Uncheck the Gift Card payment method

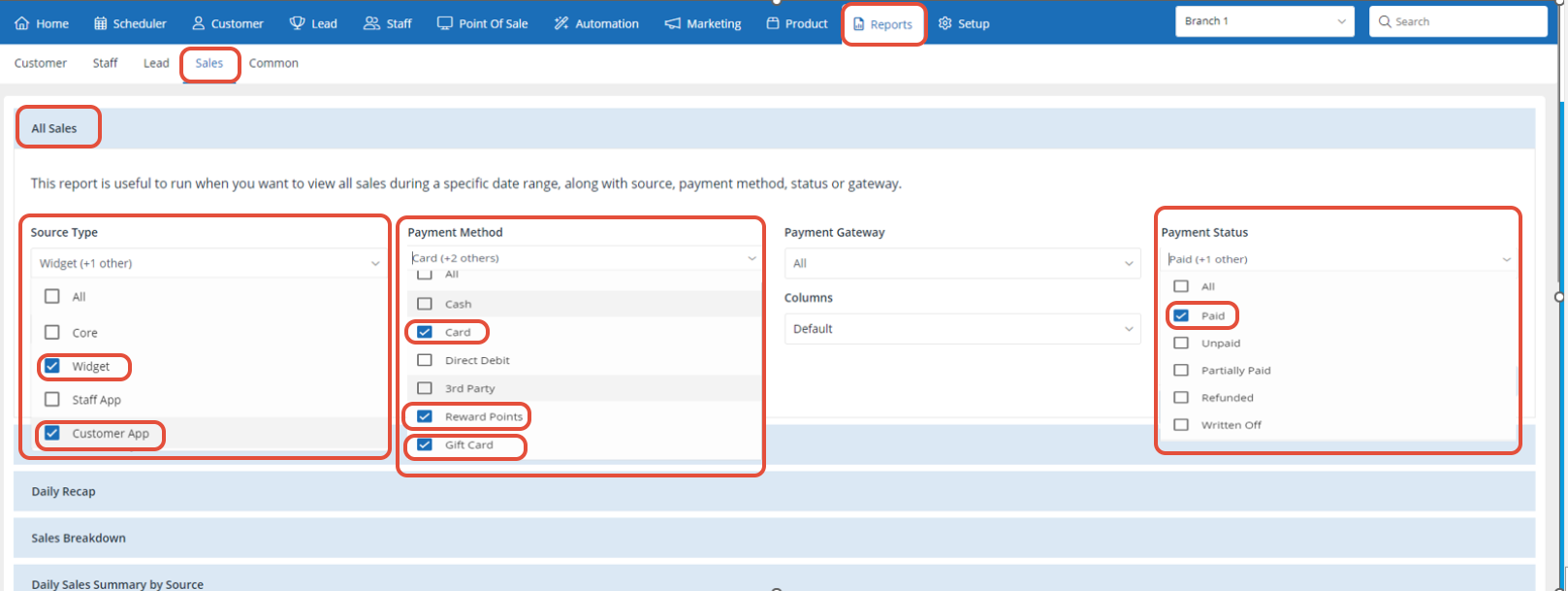pos(425,444)
